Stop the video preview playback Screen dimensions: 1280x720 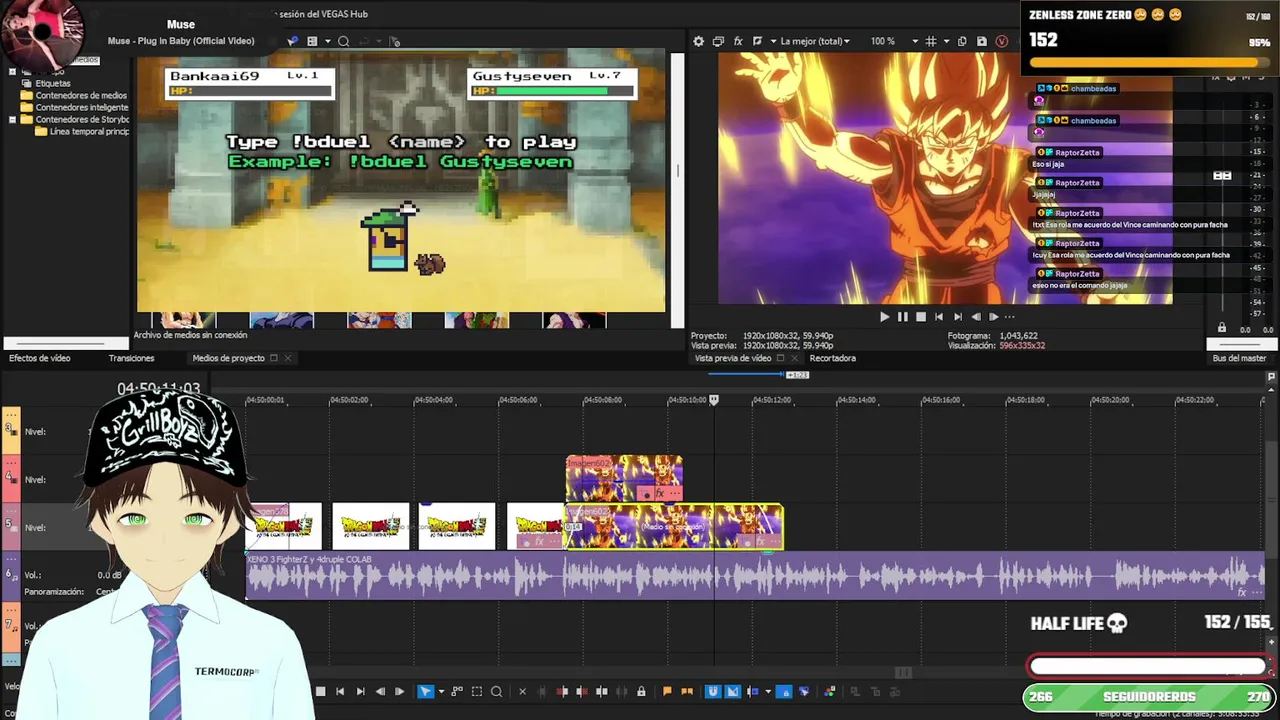tap(921, 317)
